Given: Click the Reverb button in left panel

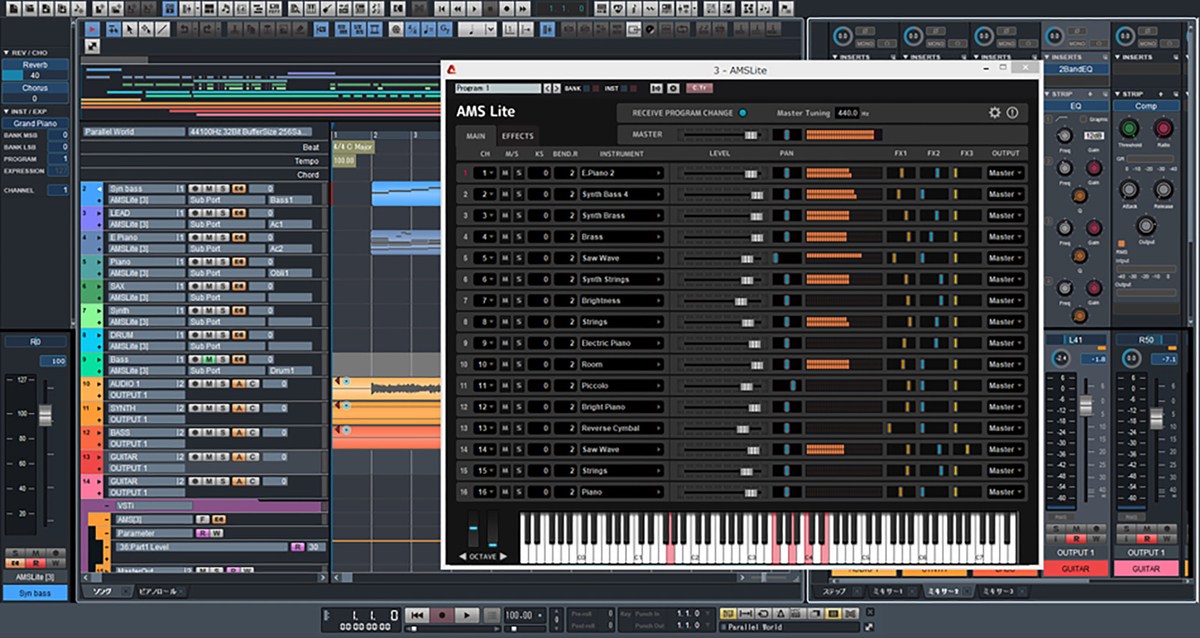Looking at the screenshot, I should pos(35,64).
